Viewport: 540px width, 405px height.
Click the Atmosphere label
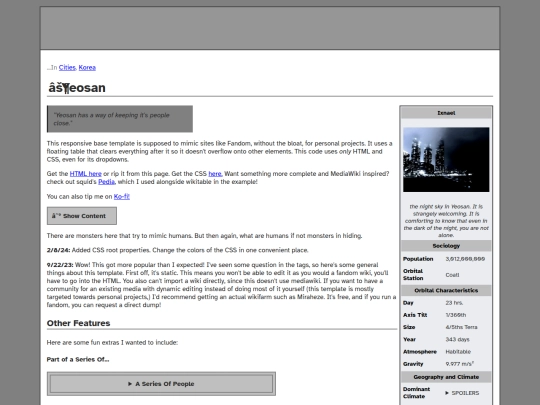coord(420,352)
